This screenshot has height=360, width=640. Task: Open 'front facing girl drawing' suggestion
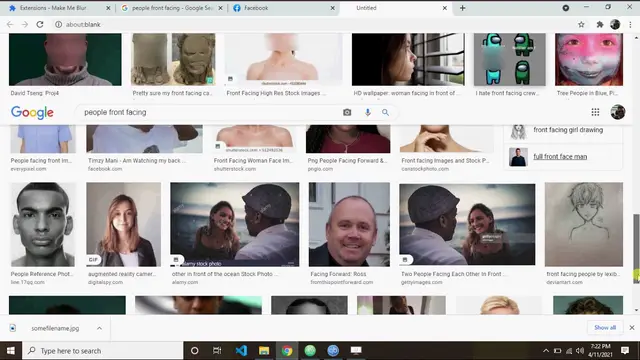pyautogui.click(x=568, y=130)
